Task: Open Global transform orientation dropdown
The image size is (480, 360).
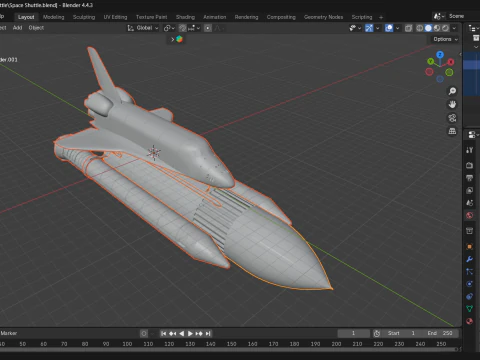Action: coord(143,28)
